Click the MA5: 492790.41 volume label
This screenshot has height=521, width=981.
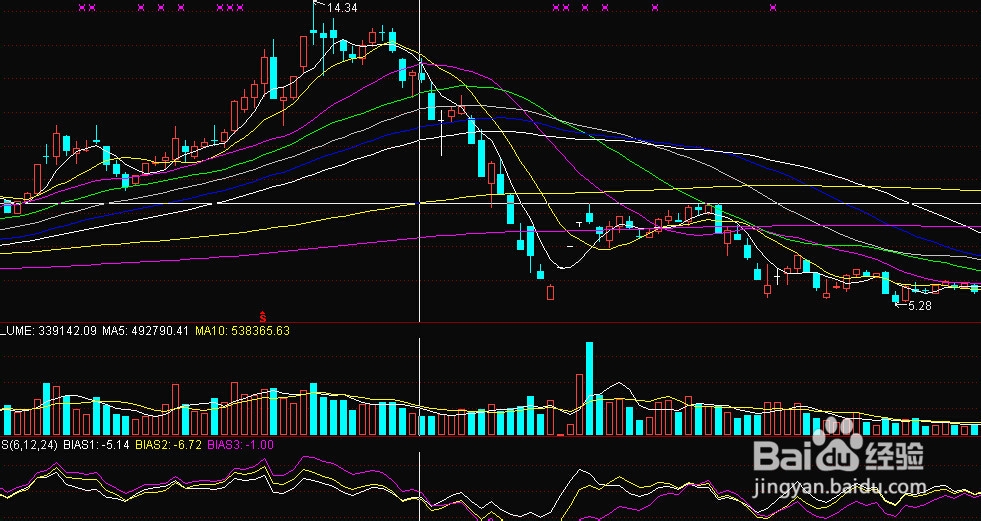point(145,330)
